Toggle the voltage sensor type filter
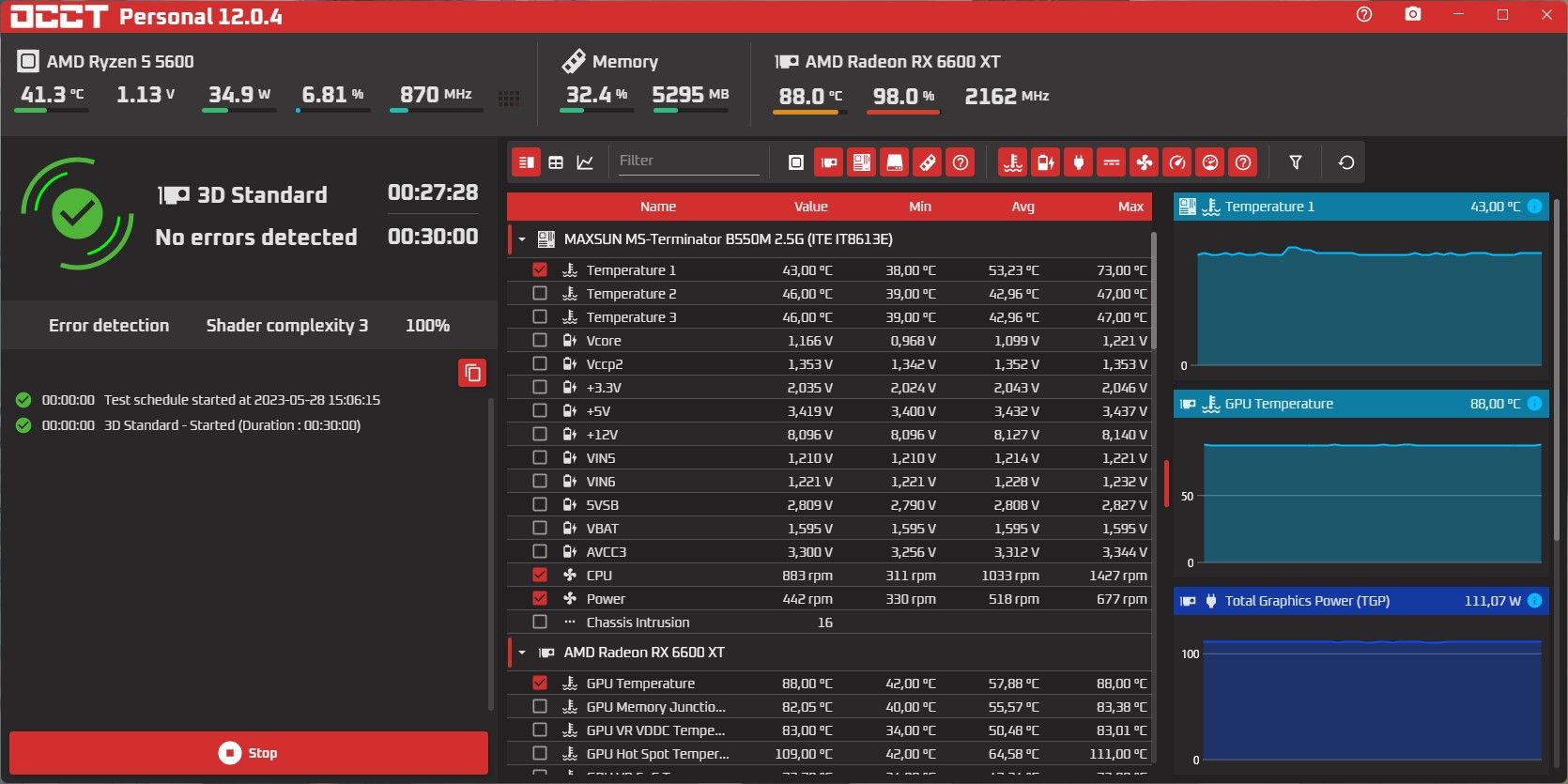 pyautogui.click(x=1046, y=162)
